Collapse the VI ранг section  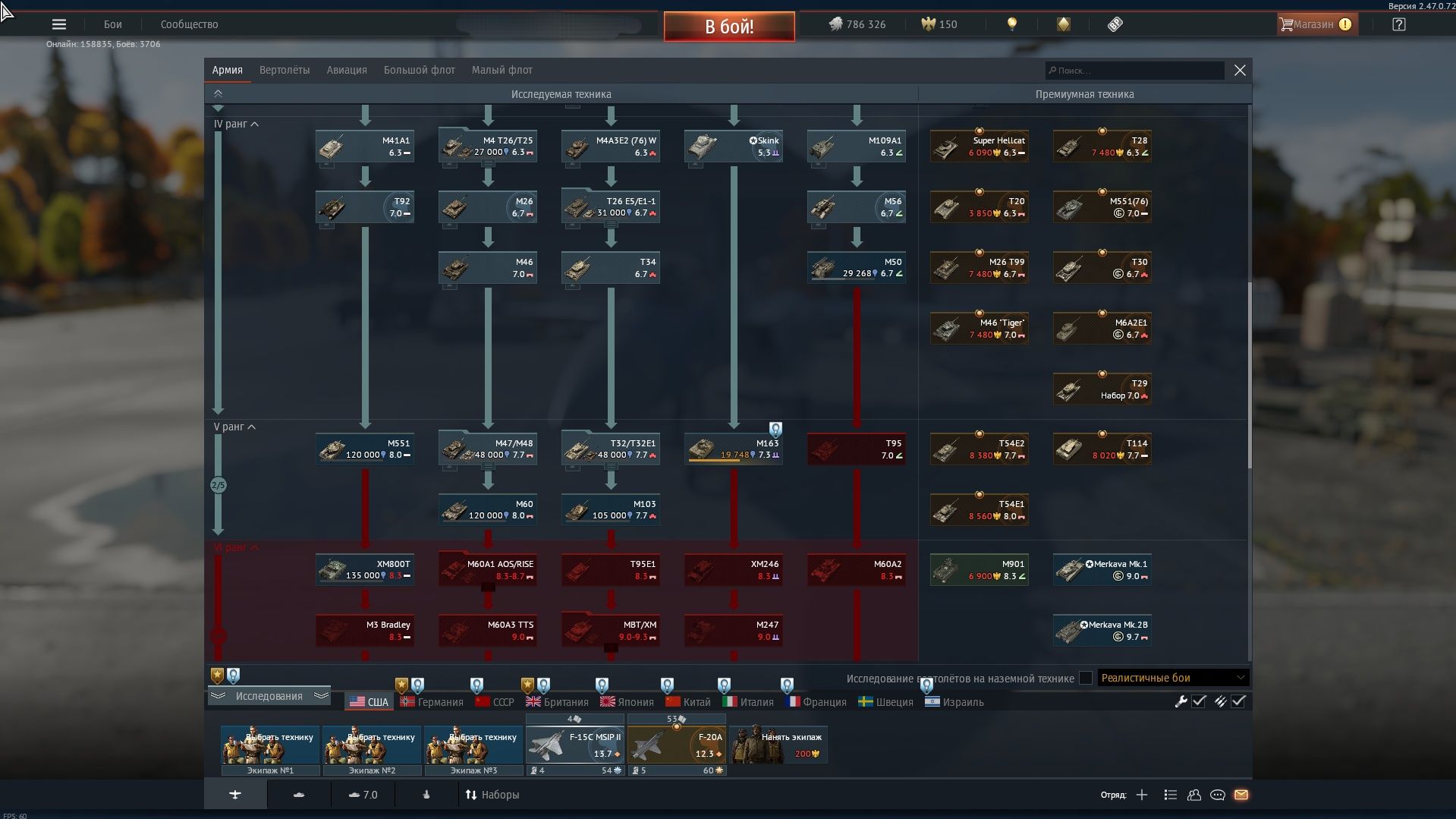(x=236, y=547)
